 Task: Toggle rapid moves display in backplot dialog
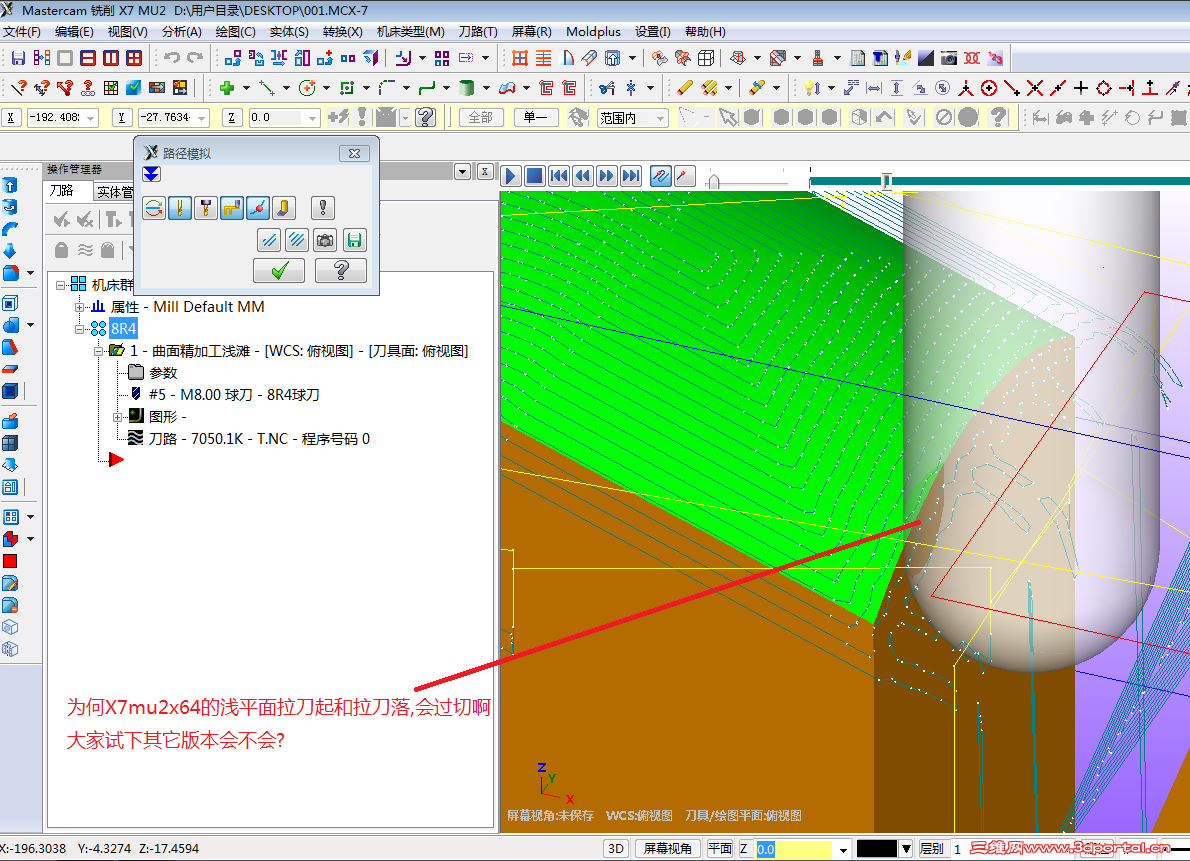pos(231,207)
